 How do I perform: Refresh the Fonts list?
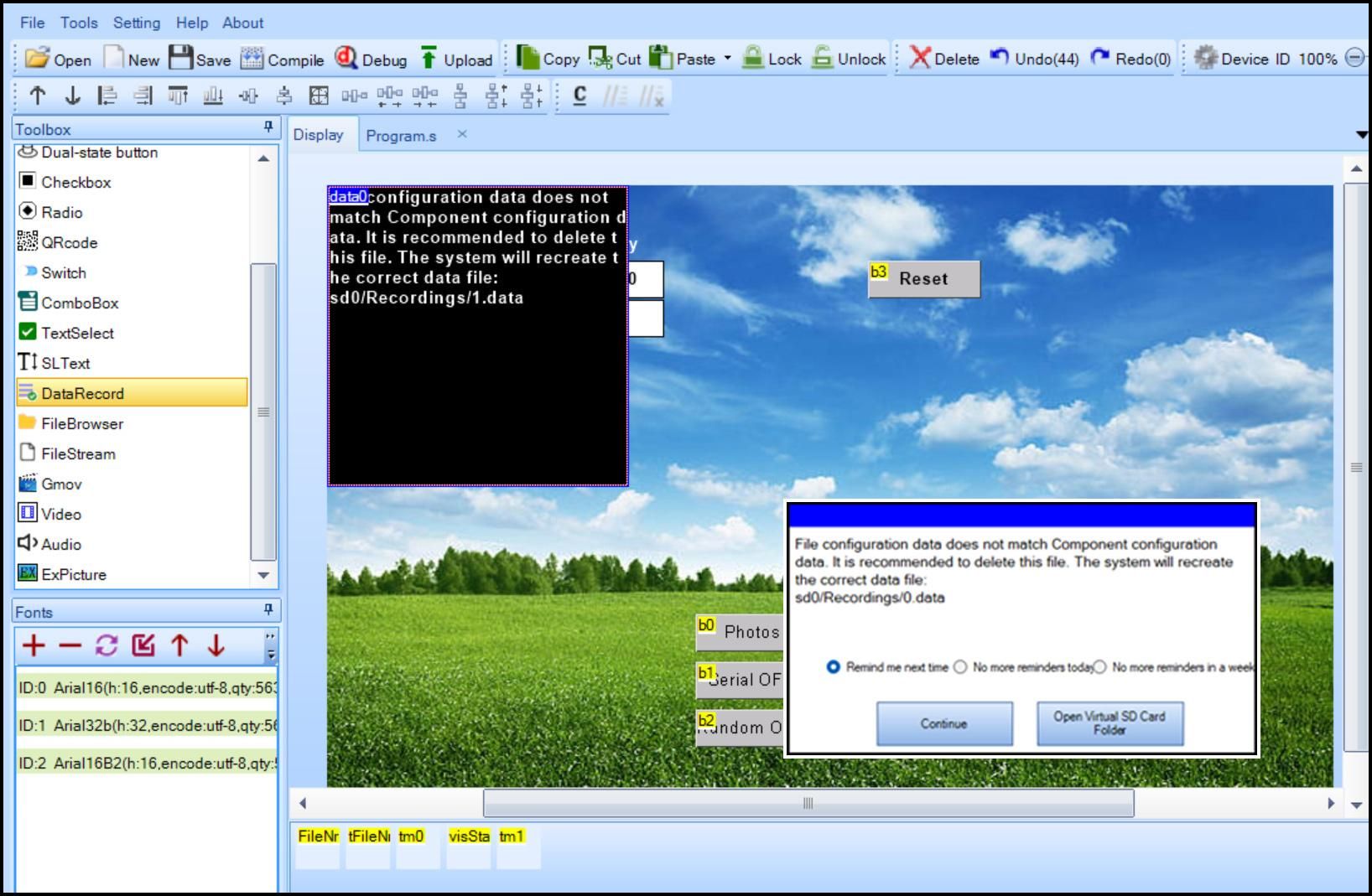click(107, 645)
